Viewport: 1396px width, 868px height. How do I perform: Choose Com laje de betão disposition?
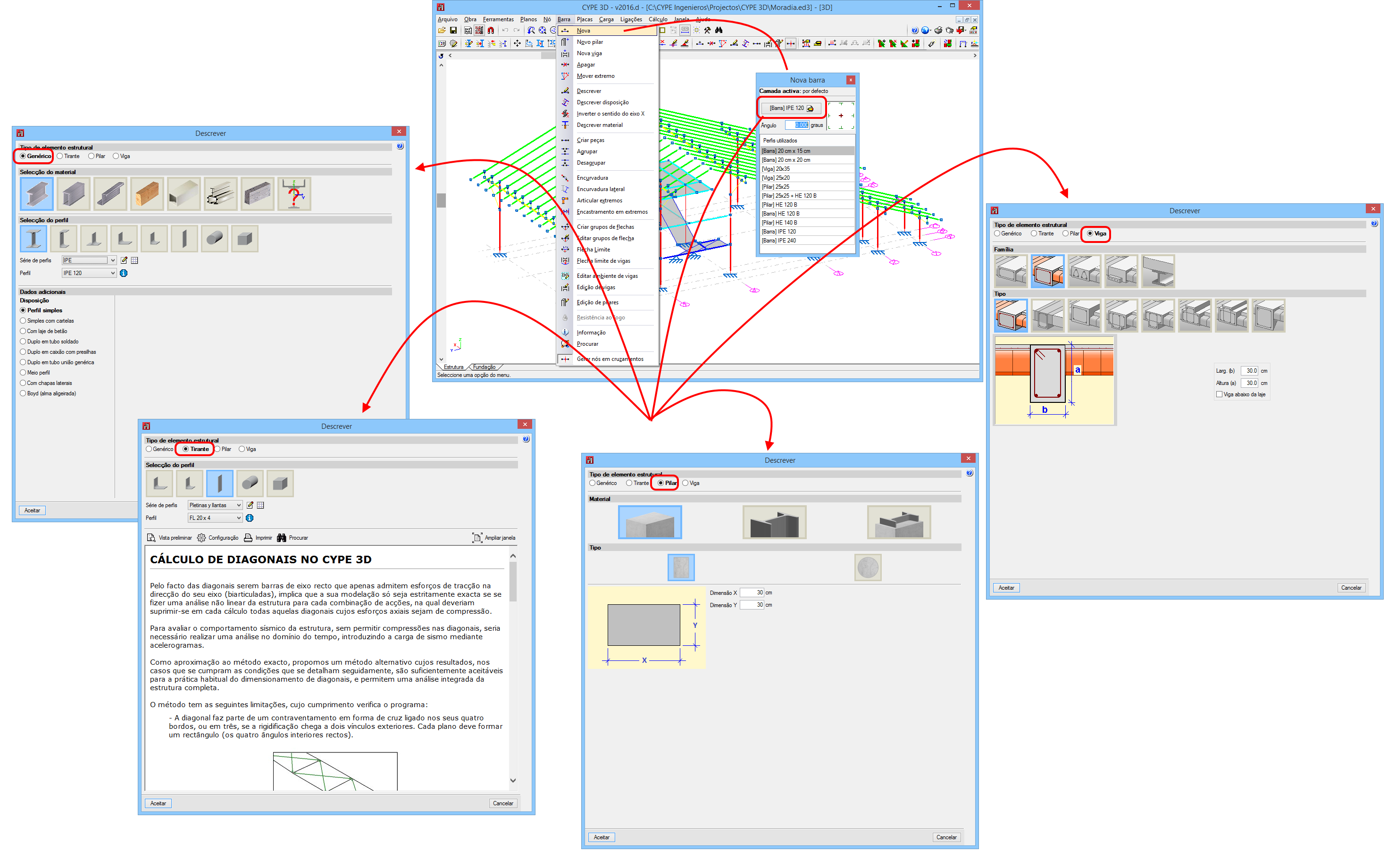43,332
